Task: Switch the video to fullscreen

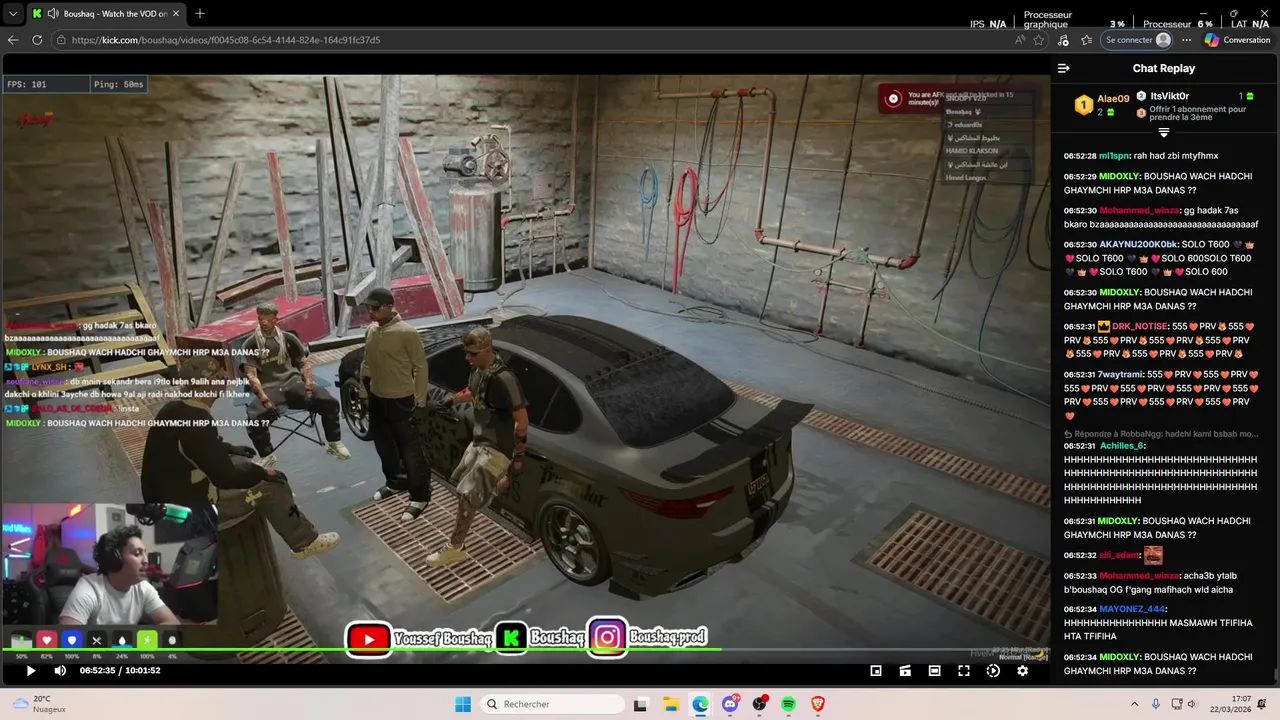Action: coord(964,671)
